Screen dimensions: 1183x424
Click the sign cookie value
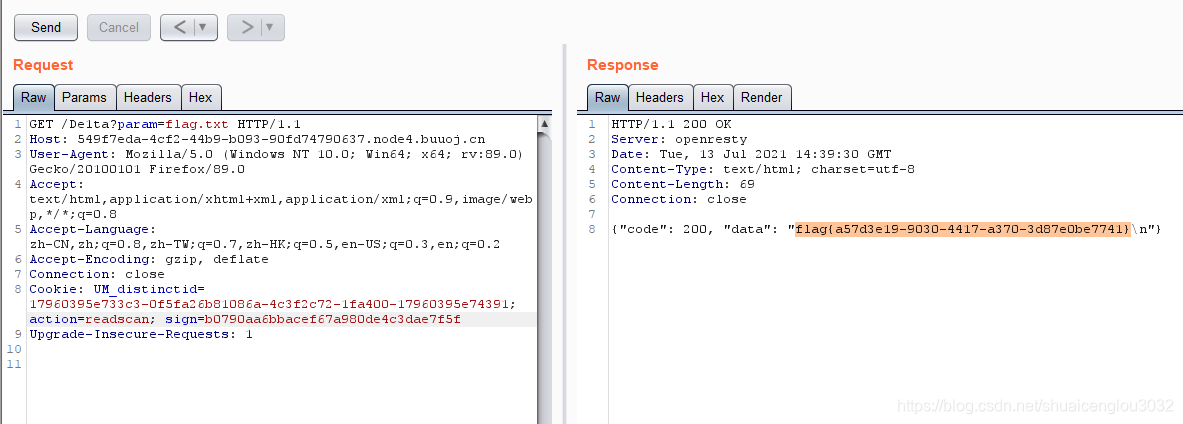[332, 319]
